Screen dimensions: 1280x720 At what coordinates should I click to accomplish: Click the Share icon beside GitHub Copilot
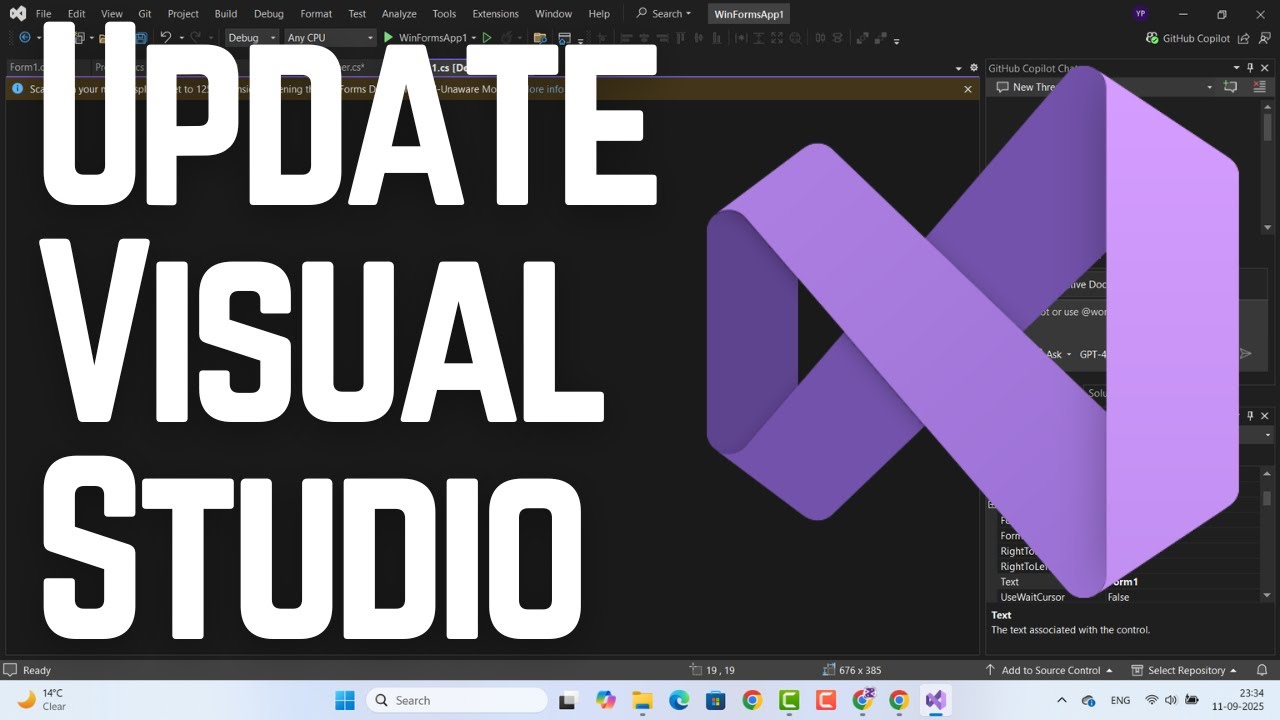click(1243, 38)
